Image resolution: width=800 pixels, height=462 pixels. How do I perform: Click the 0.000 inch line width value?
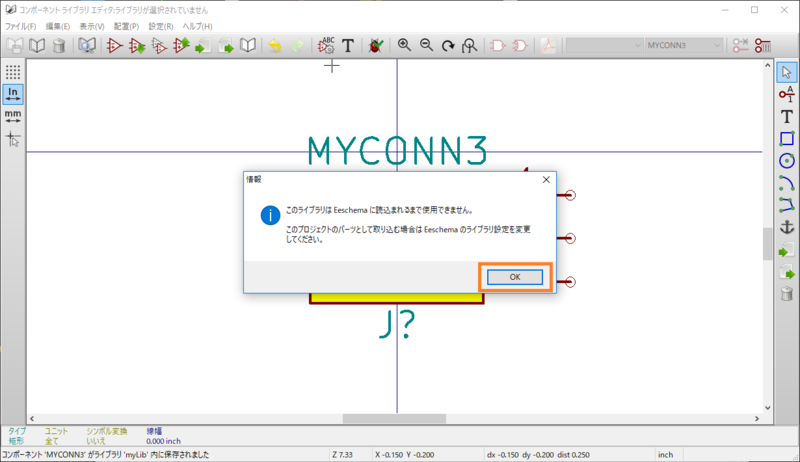(x=163, y=441)
